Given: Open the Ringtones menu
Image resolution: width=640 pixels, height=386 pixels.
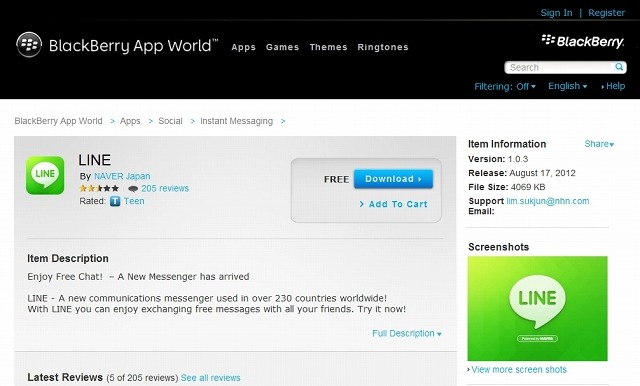Looking at the screenshot, I should (383, 47).
